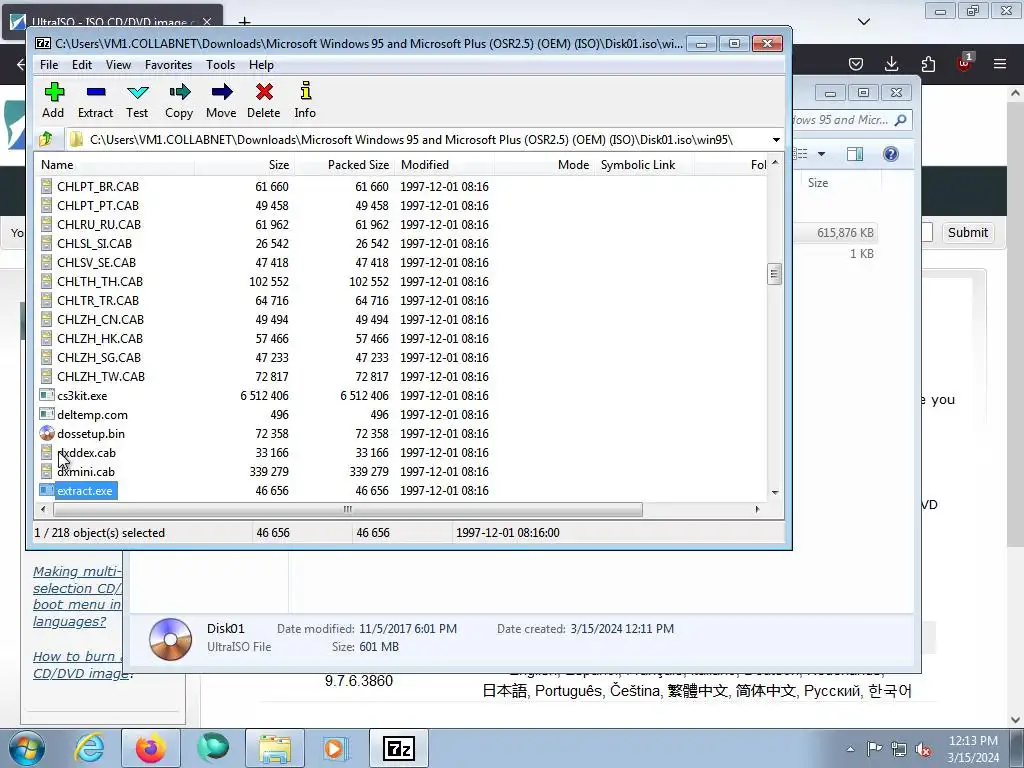
Task: Toggle the Explorer preview pane icon
Action: point(854,154)
